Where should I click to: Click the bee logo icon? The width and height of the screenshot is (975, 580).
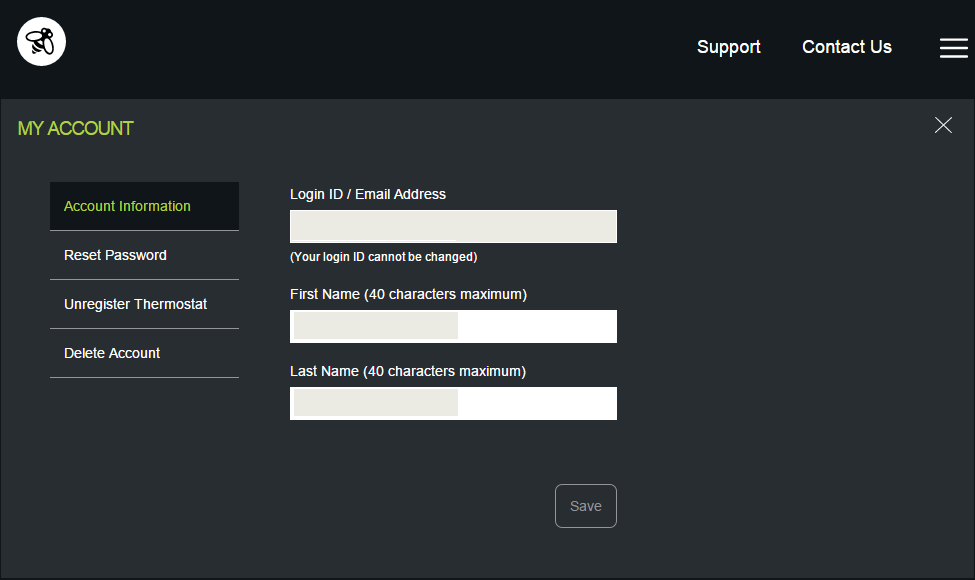pos(41,42)
